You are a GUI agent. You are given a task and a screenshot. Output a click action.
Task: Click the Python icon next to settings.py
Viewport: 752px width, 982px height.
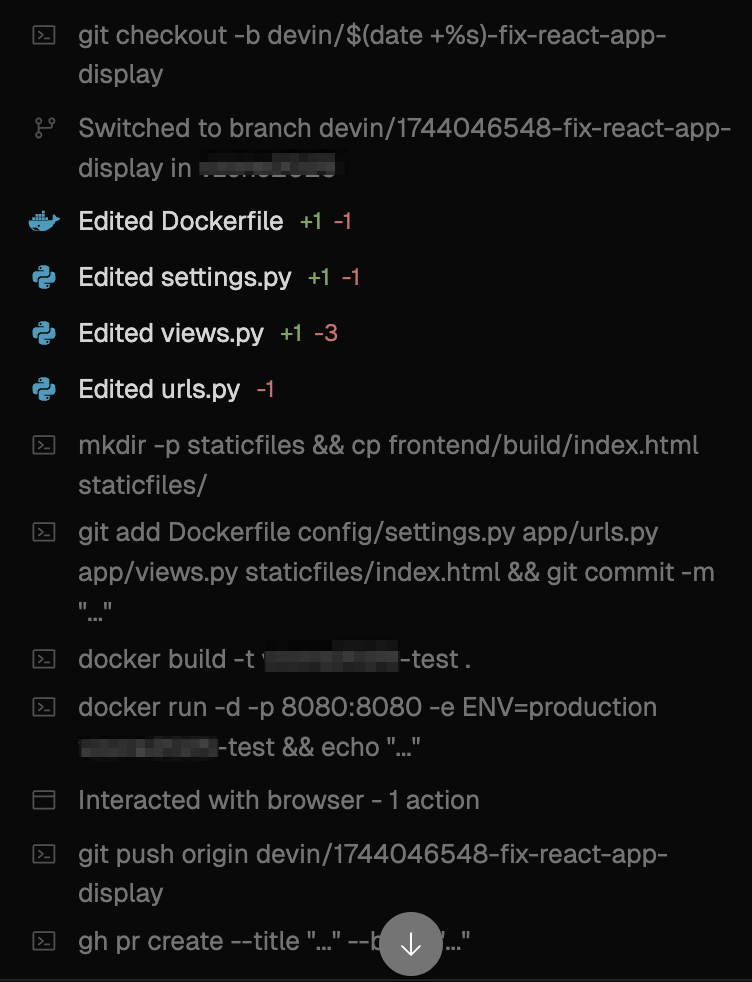pyautogui.click(x=44, y=277)
